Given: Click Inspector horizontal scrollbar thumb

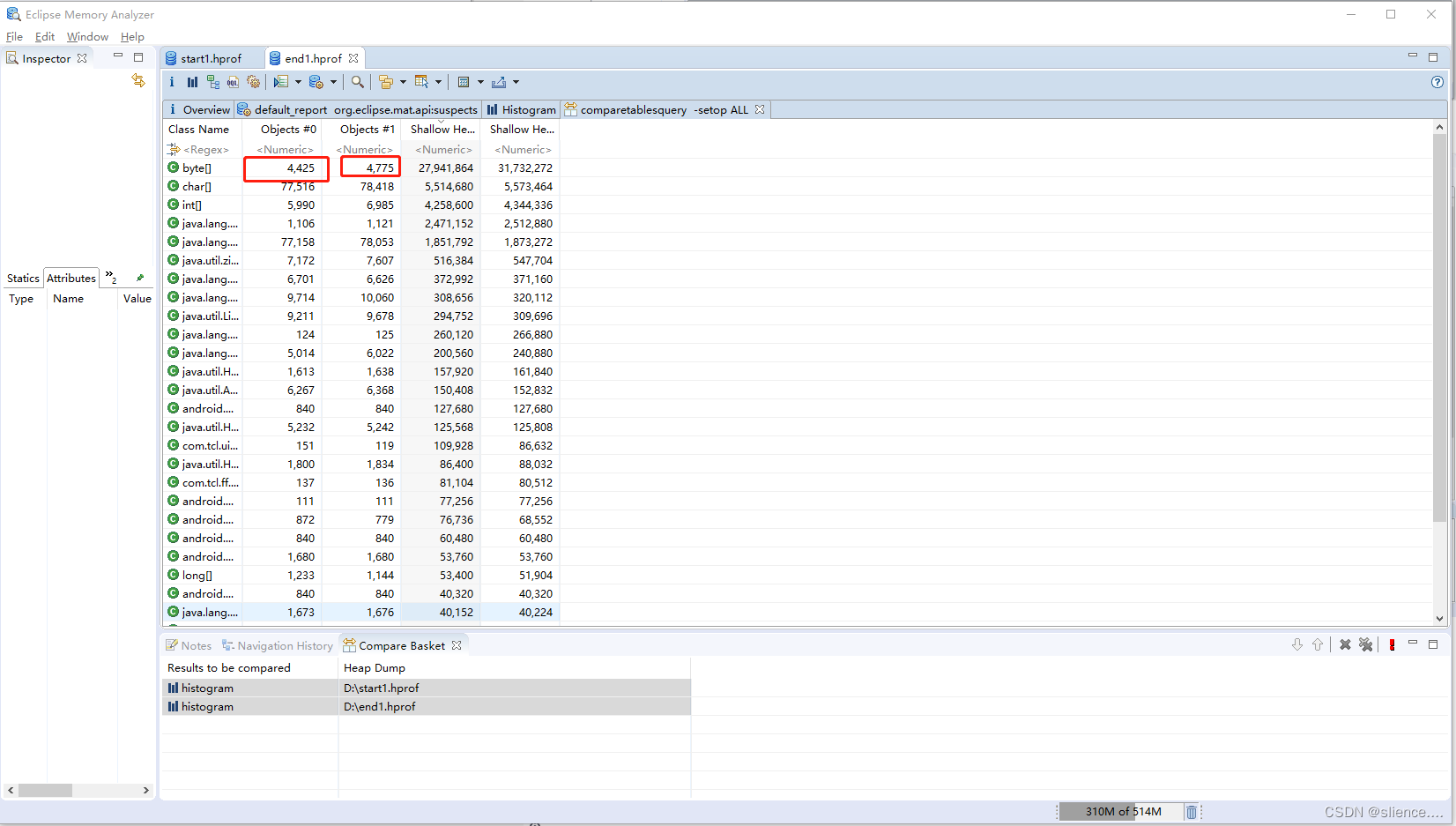Looking at the screenshot, I should [x=45, y=790].
